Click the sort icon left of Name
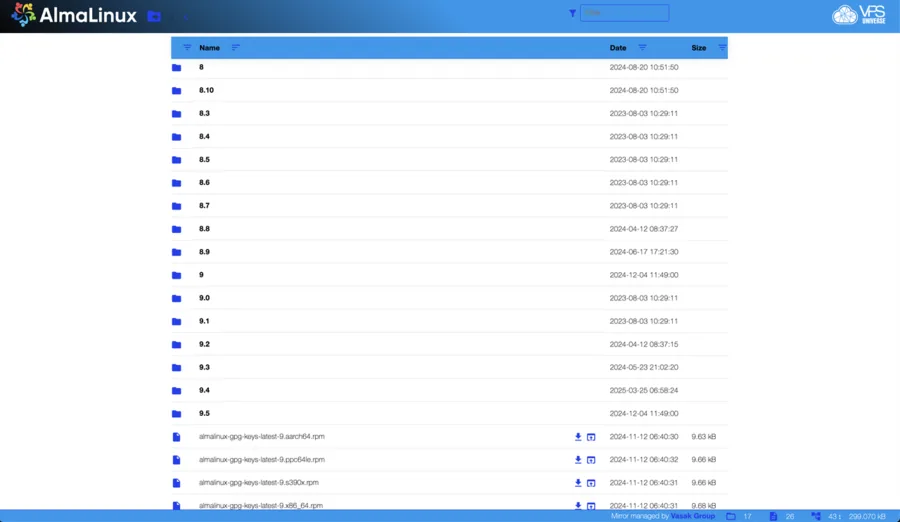Viewport: 900px width, 522px height. click(x=187, y=48)
